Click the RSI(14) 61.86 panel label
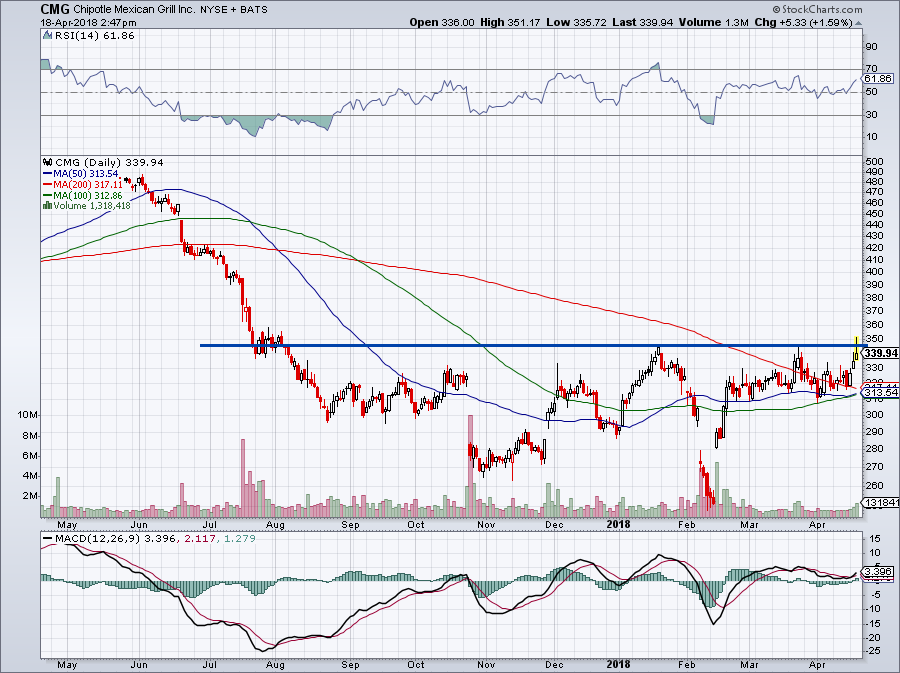The image size is (900, 673). point(94,36)
